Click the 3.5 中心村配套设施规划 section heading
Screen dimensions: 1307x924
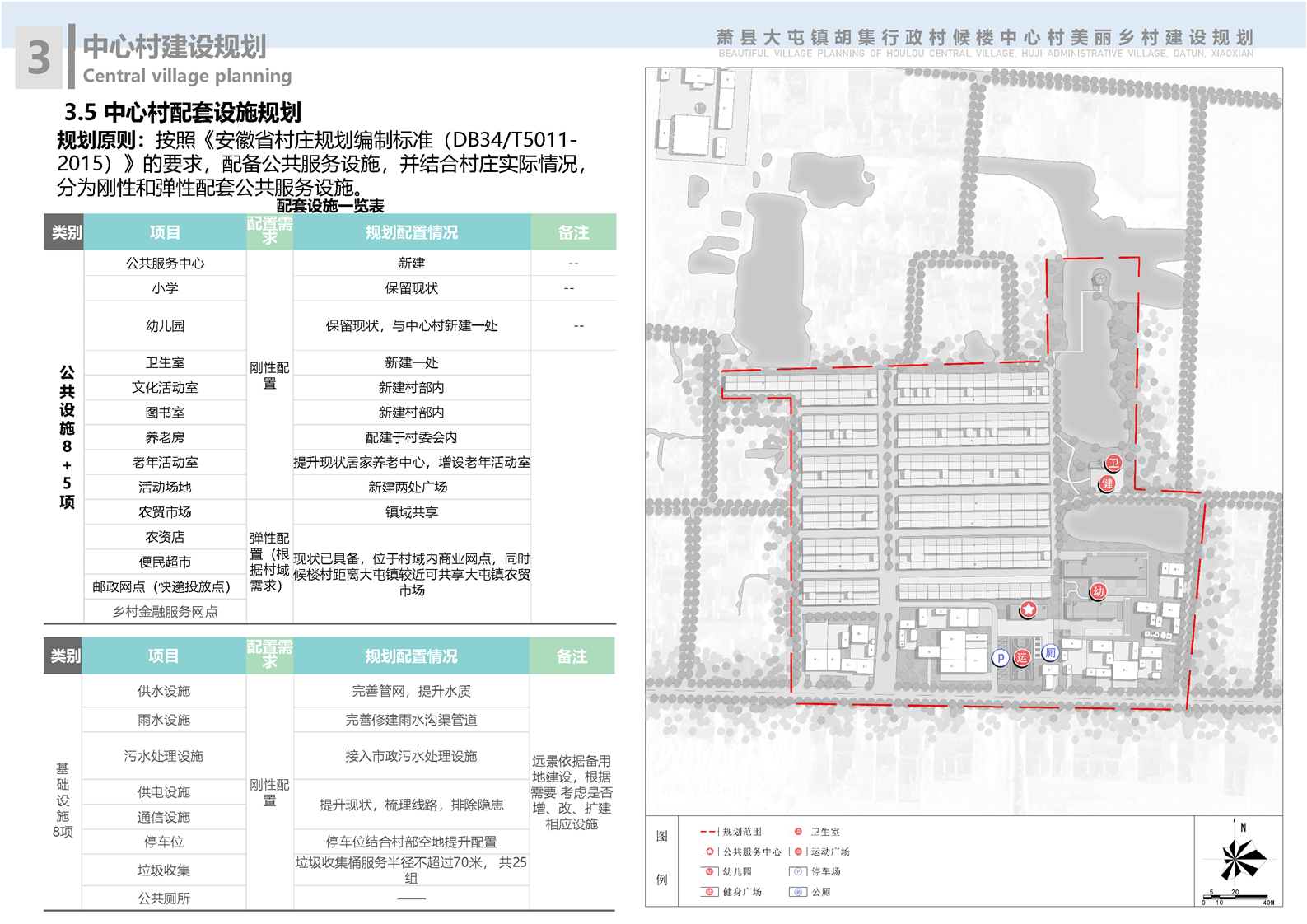[183, 112]
